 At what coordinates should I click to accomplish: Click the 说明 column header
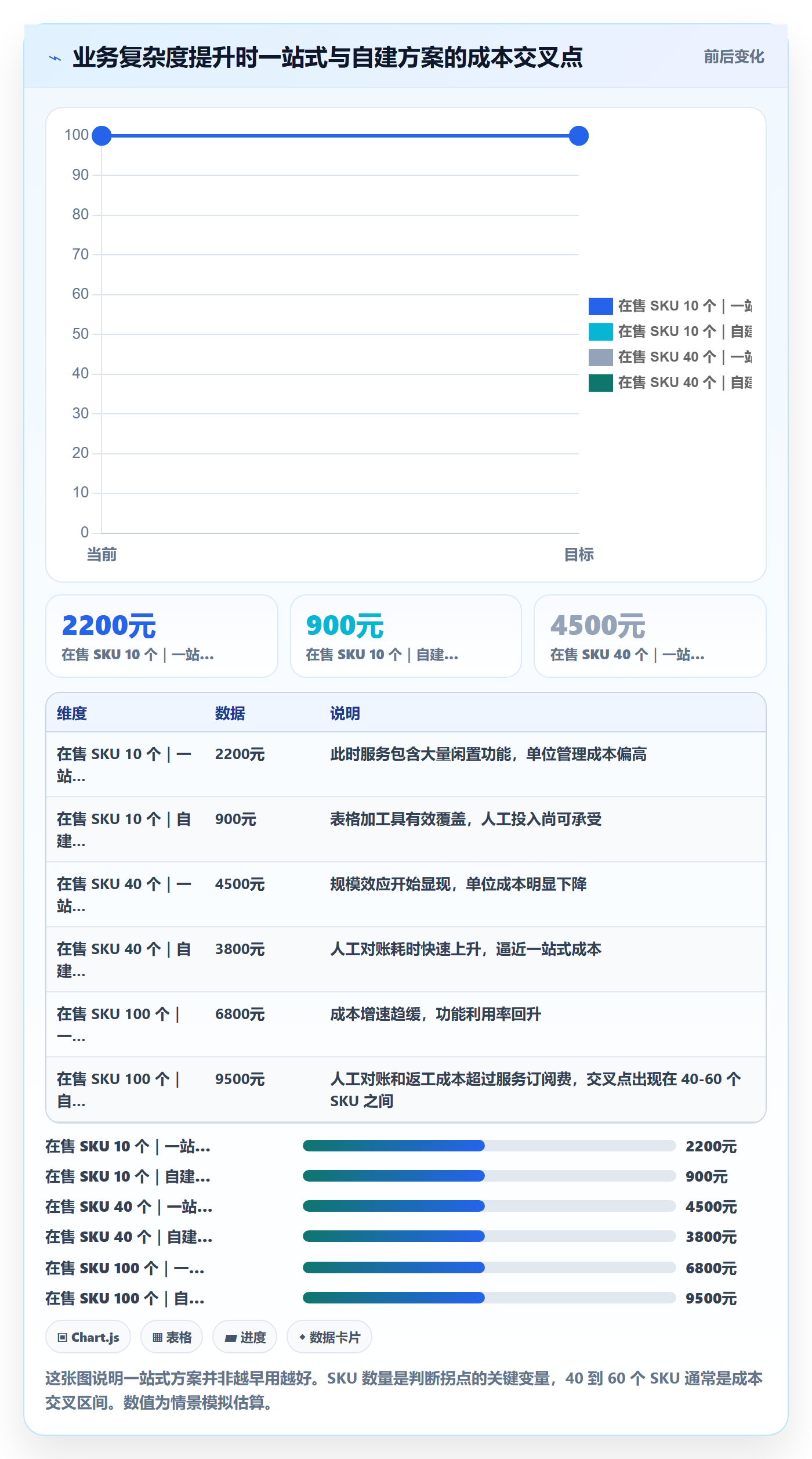[345, 713]
